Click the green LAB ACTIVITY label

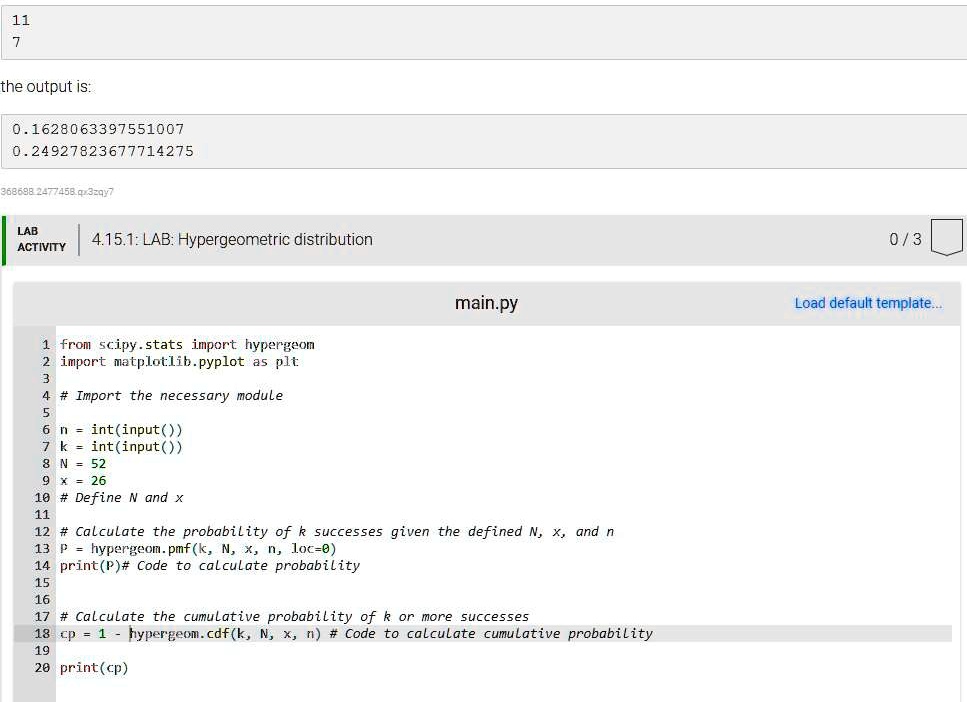tap(41, 239)
